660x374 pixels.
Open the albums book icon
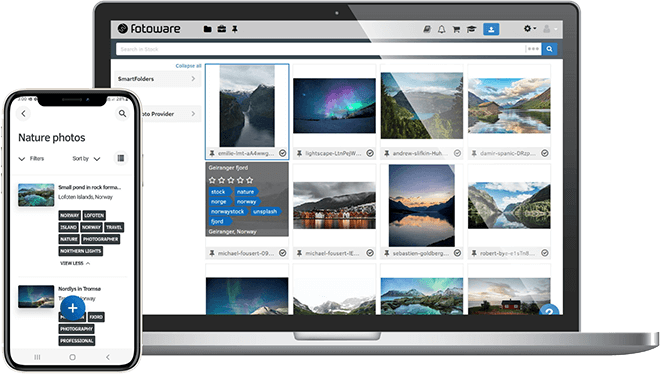427,29
